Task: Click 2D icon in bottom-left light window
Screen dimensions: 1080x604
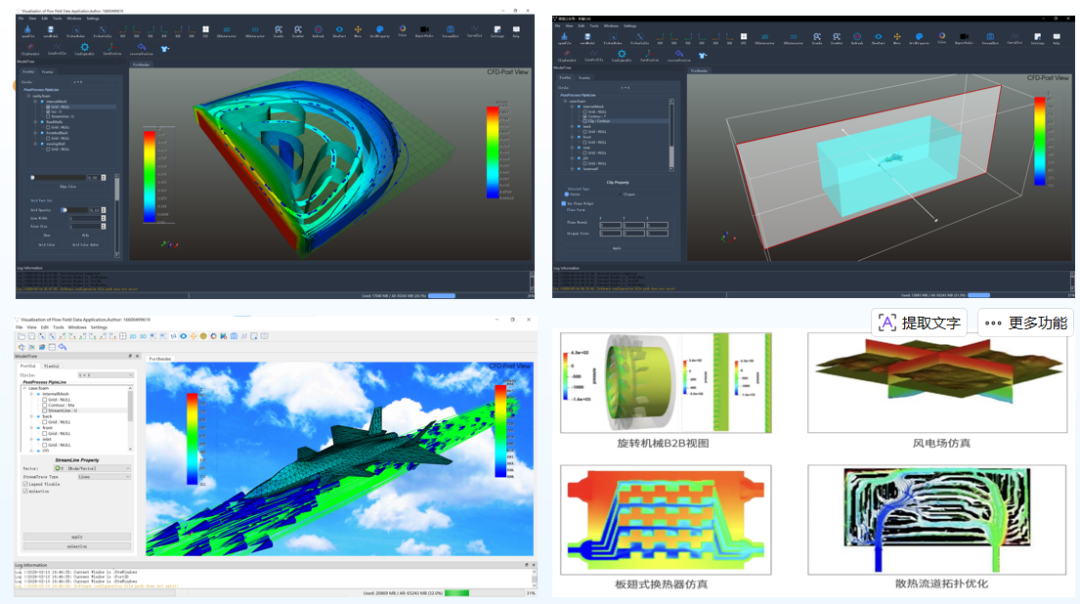Action: [133, 336]
